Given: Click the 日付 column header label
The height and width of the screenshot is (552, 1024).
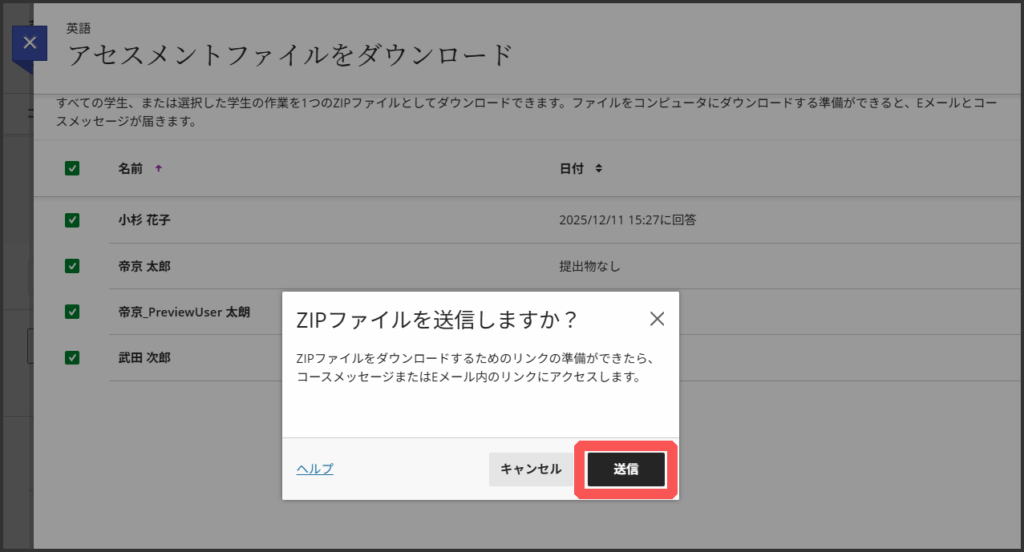Looking at the screenshot, I should (x=571, y=169).
